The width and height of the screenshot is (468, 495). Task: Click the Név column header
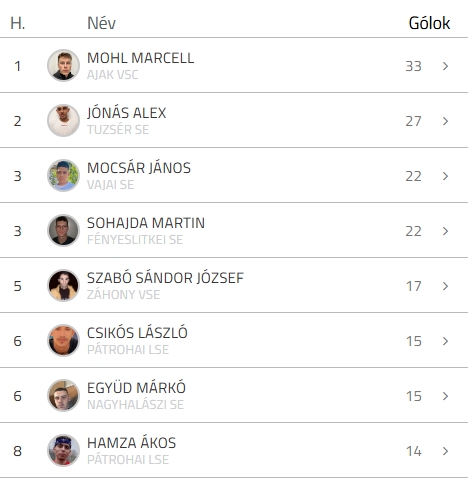point(101,23)
